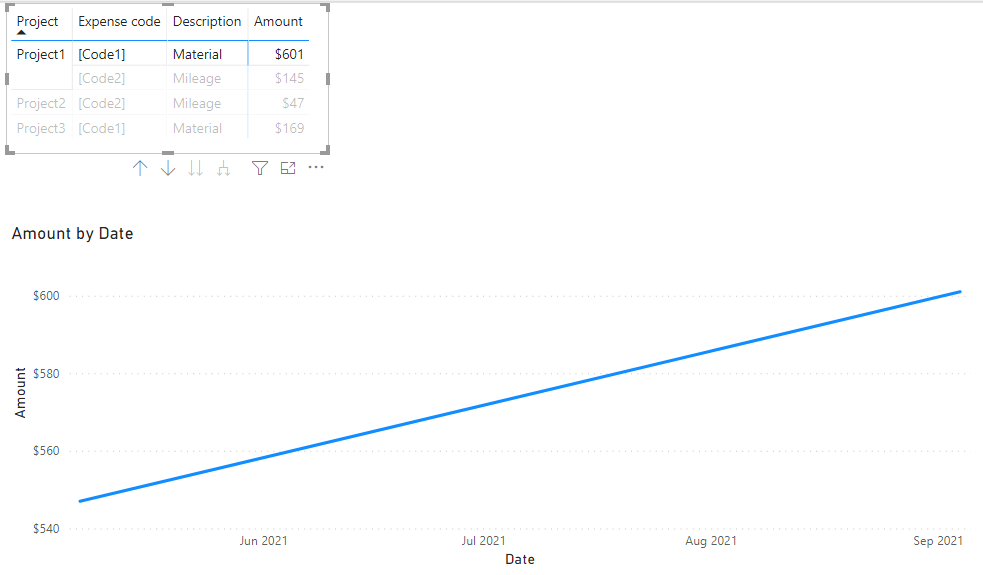
Task: Select Material description in Project1 row
Action: (197, 55)
